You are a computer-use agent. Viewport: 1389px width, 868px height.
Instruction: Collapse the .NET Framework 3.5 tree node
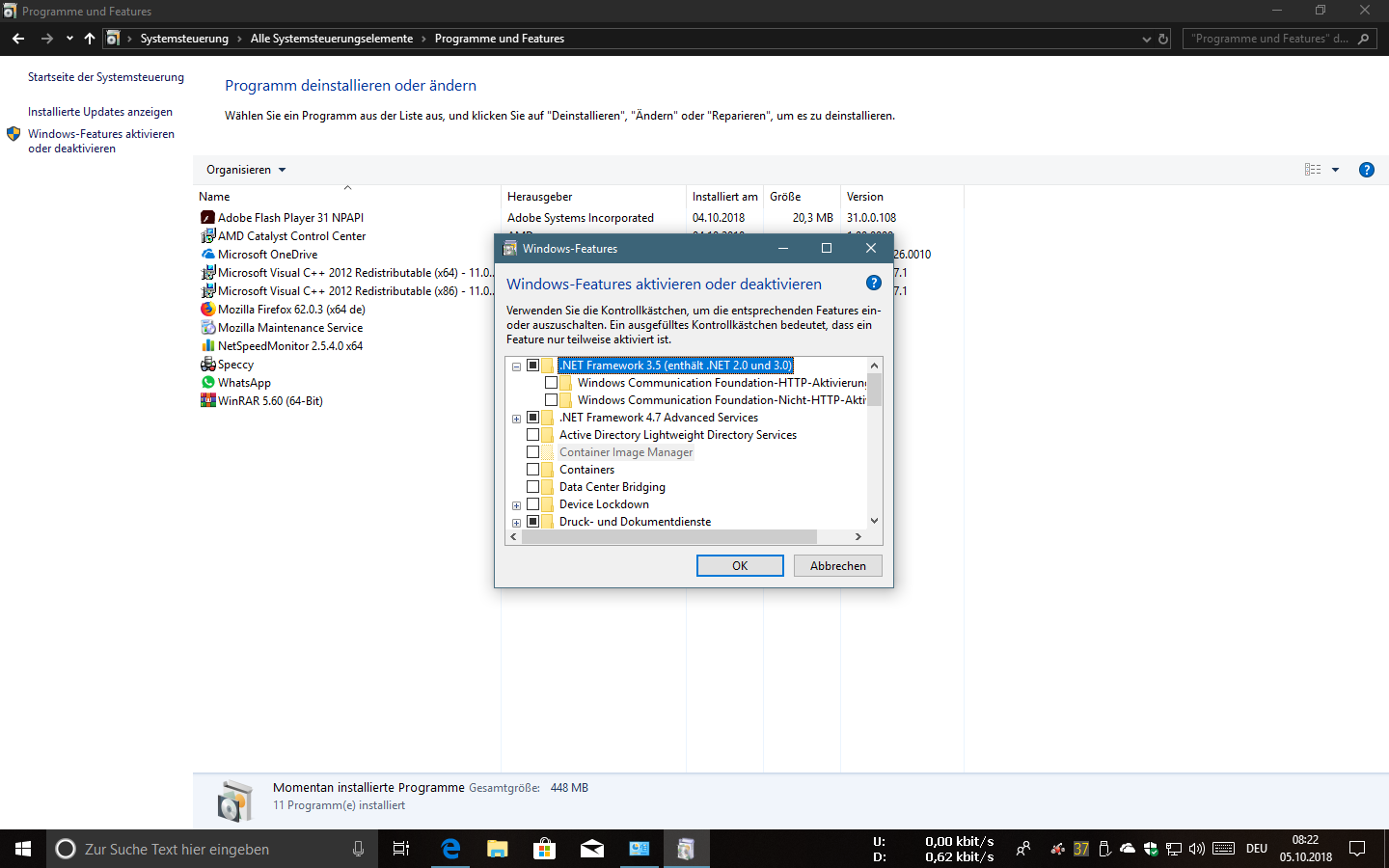click(x=516, y=366)
